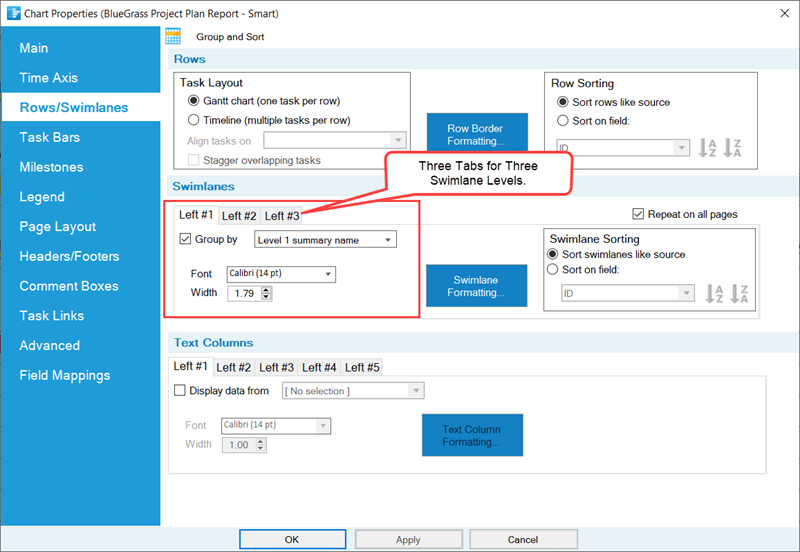The width and height of the screenshot is (800, 552).
Task: Select Gantt chart one task per row
Action: click(193, 101)
